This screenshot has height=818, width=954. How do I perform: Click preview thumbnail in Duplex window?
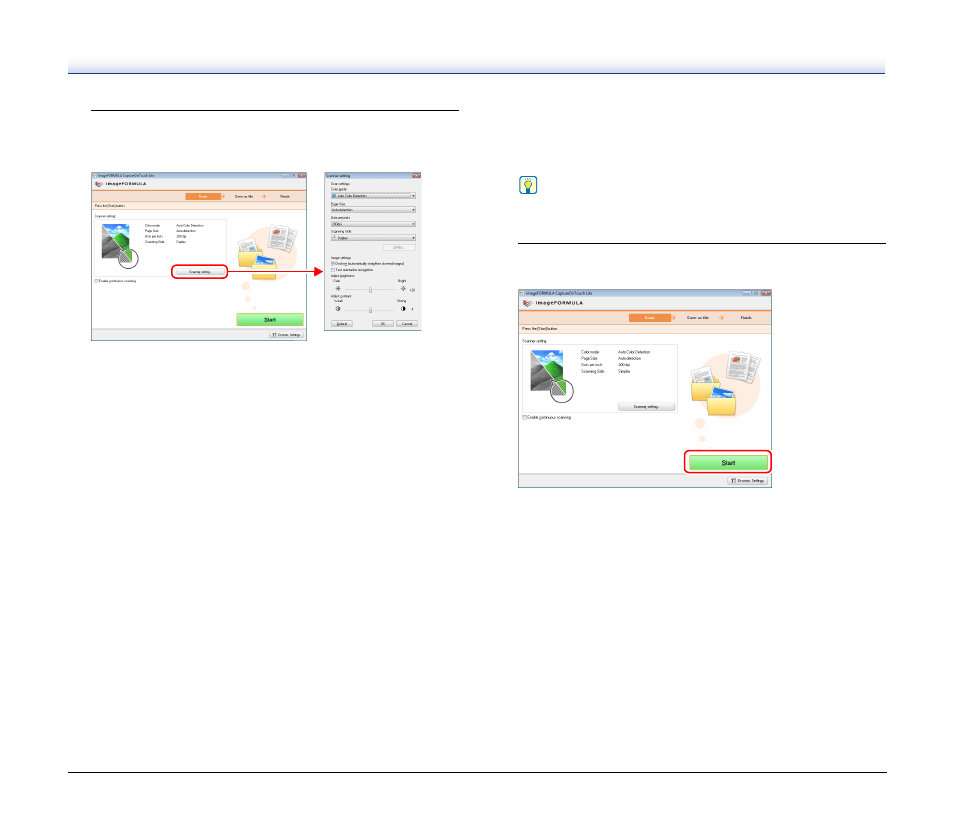pos(119,246)
